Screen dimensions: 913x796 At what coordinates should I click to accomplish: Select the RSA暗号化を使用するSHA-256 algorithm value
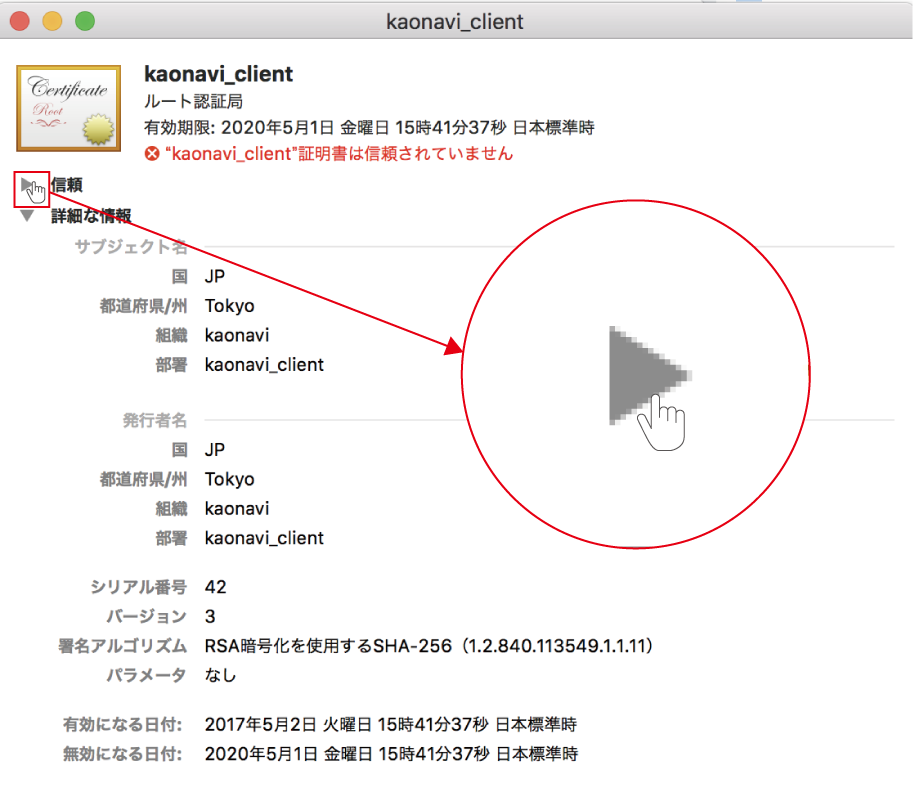[429, 646]
